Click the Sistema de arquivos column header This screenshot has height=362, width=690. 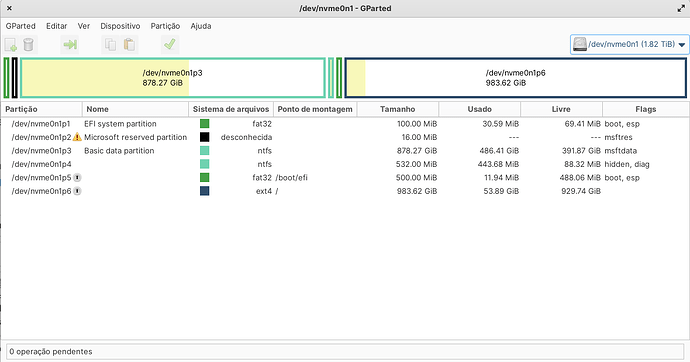click(x=231, y=109)
